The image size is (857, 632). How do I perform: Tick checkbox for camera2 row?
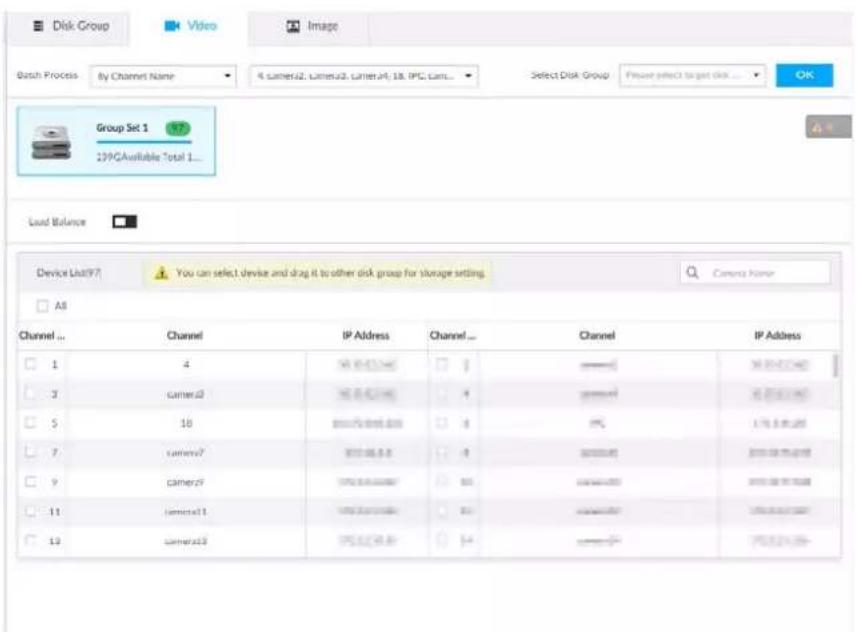31,393
